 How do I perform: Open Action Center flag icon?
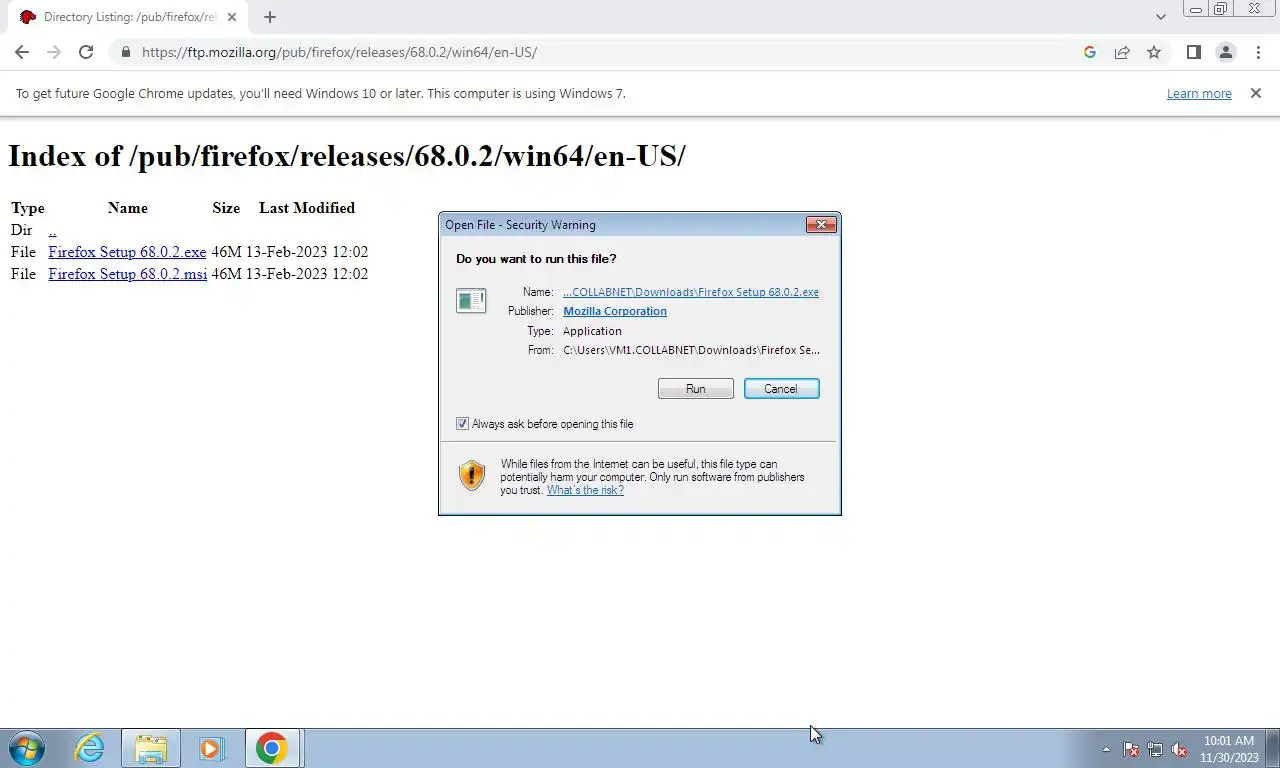[1131, 749]
